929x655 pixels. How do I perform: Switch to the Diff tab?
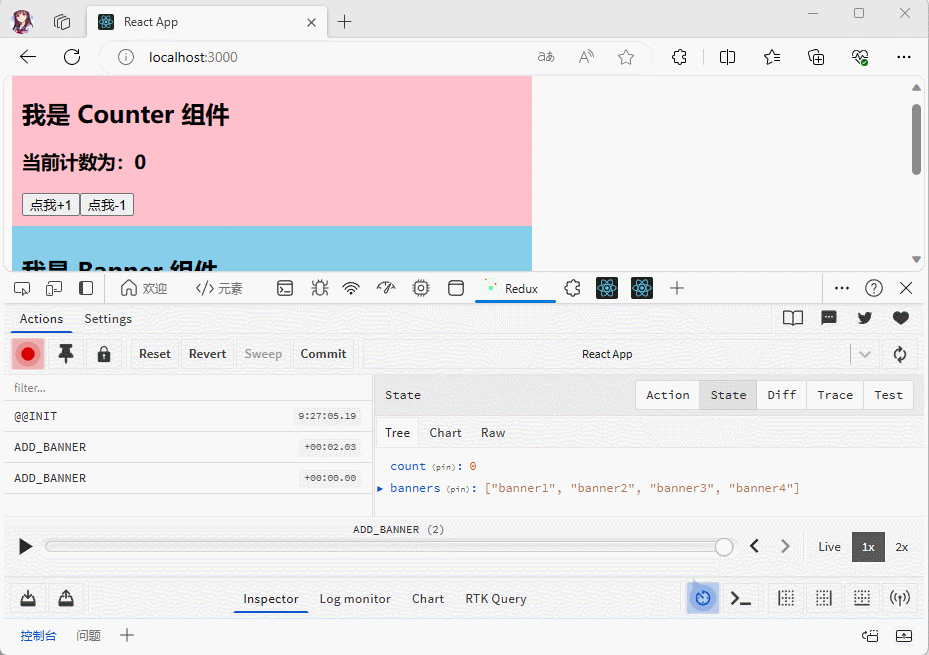(781, 395)
